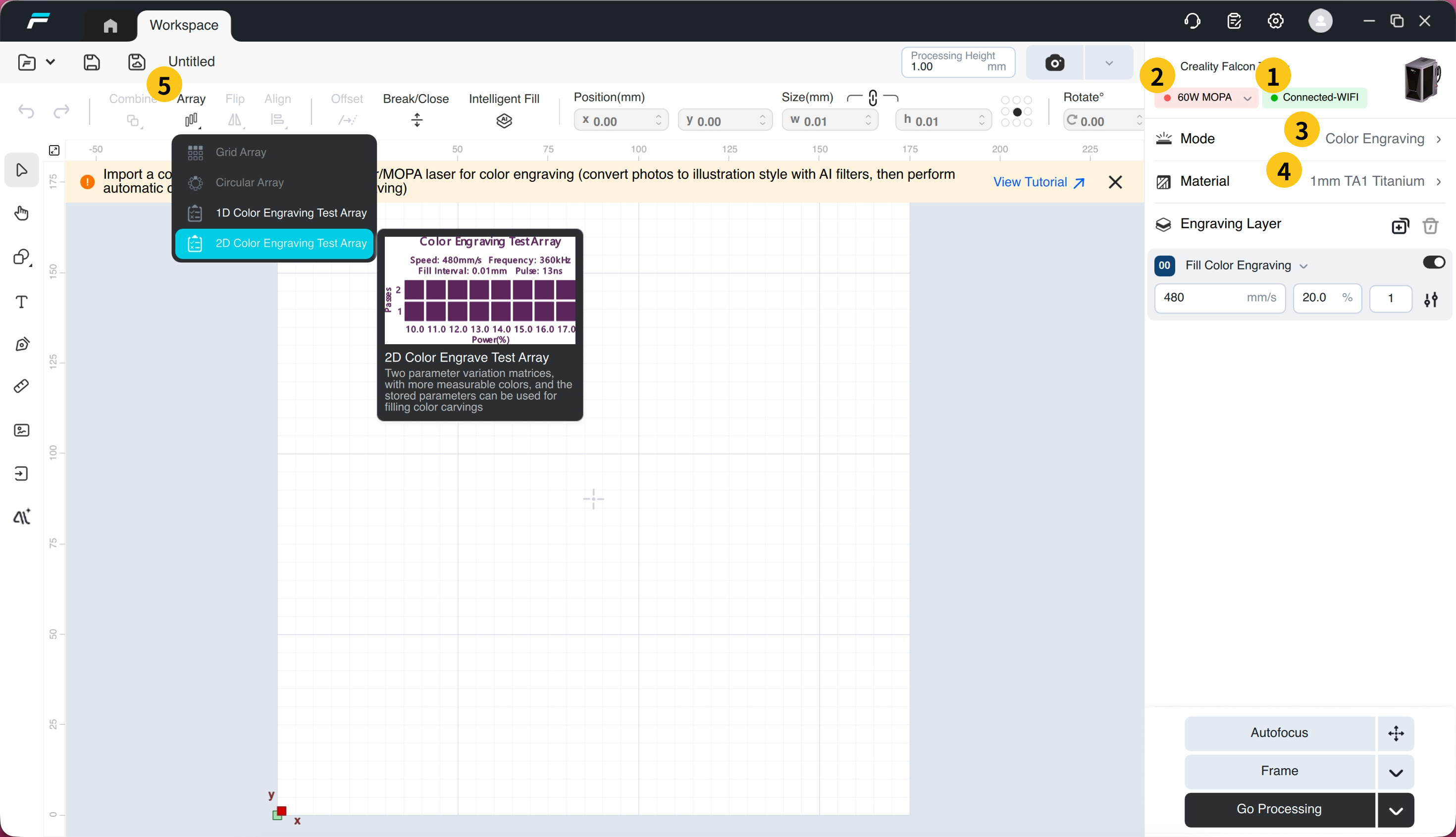Select 1D Color Engraving Test Array
Viewport: 1456px width, 837px height.
point(274,212)
